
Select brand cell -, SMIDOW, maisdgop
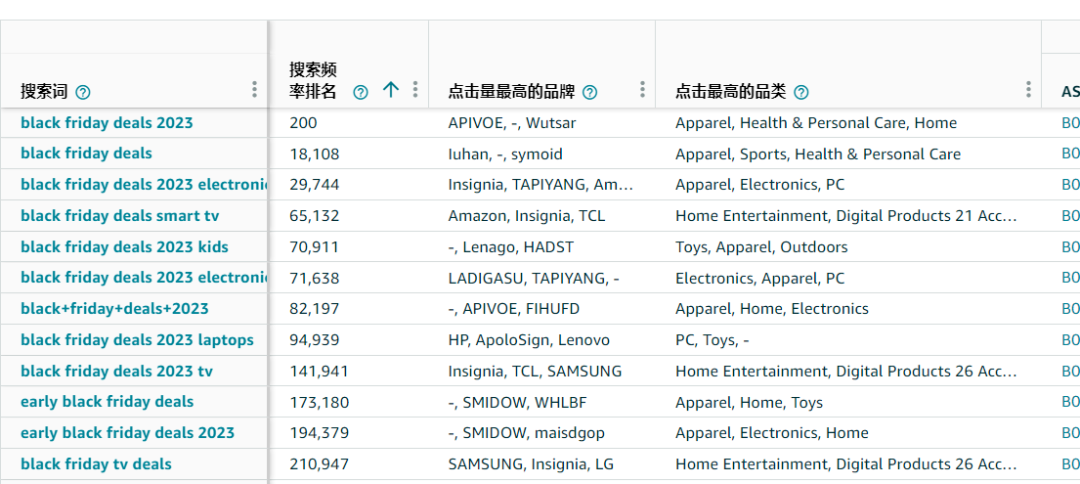(x=526, y=433)
